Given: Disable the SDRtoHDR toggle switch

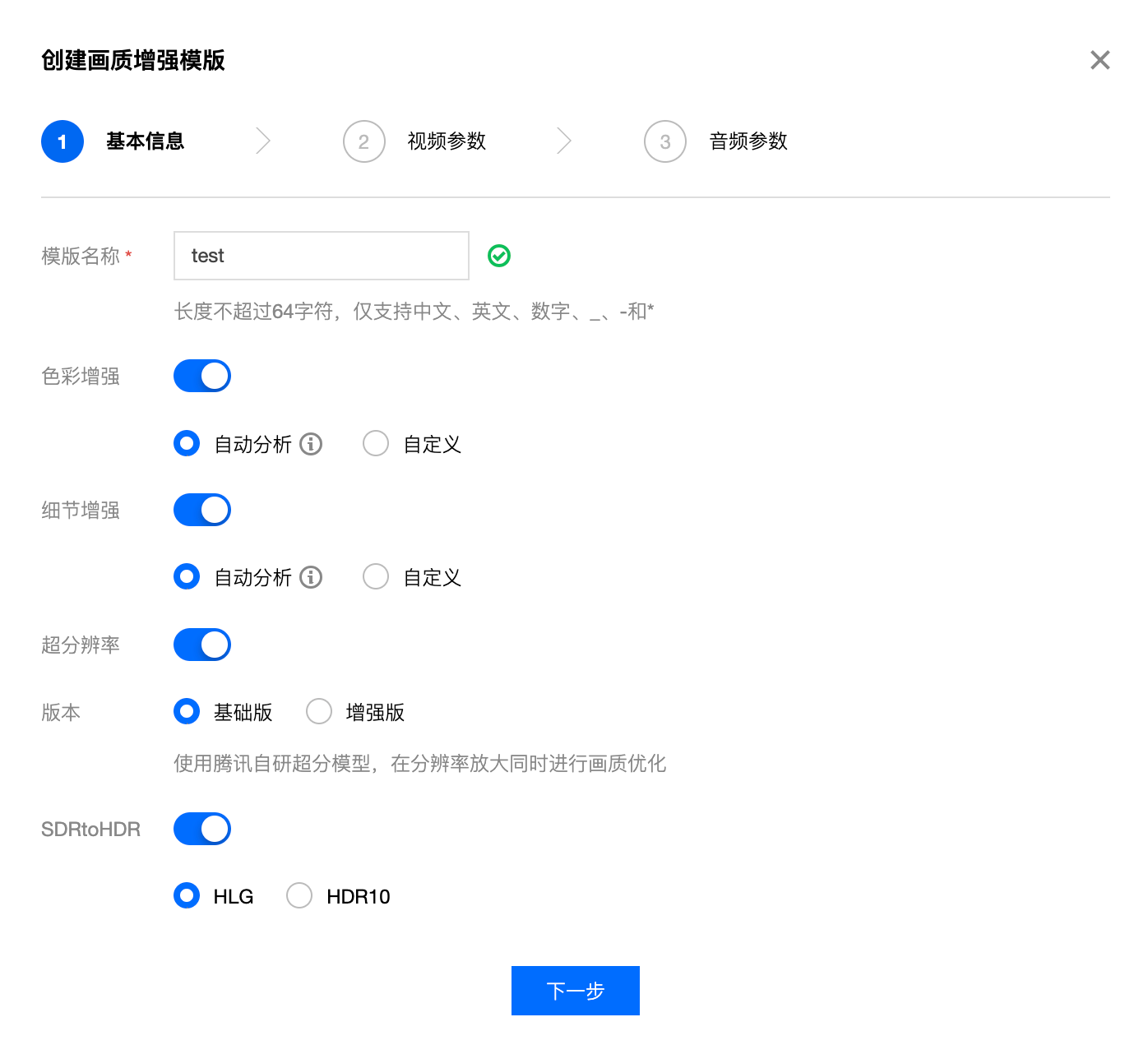Looking at the screenshot, I should [x=202, y=829].
